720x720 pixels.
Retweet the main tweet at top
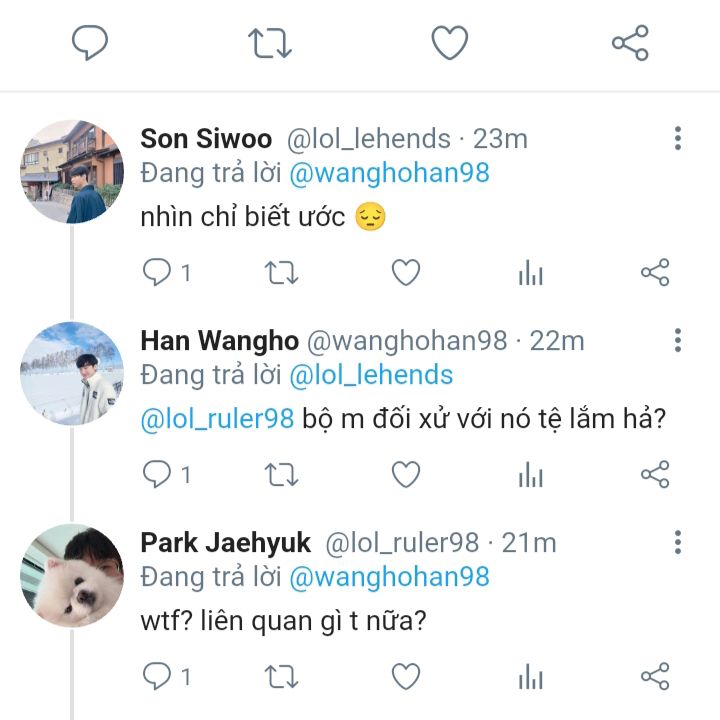click(x=269, y=43)
